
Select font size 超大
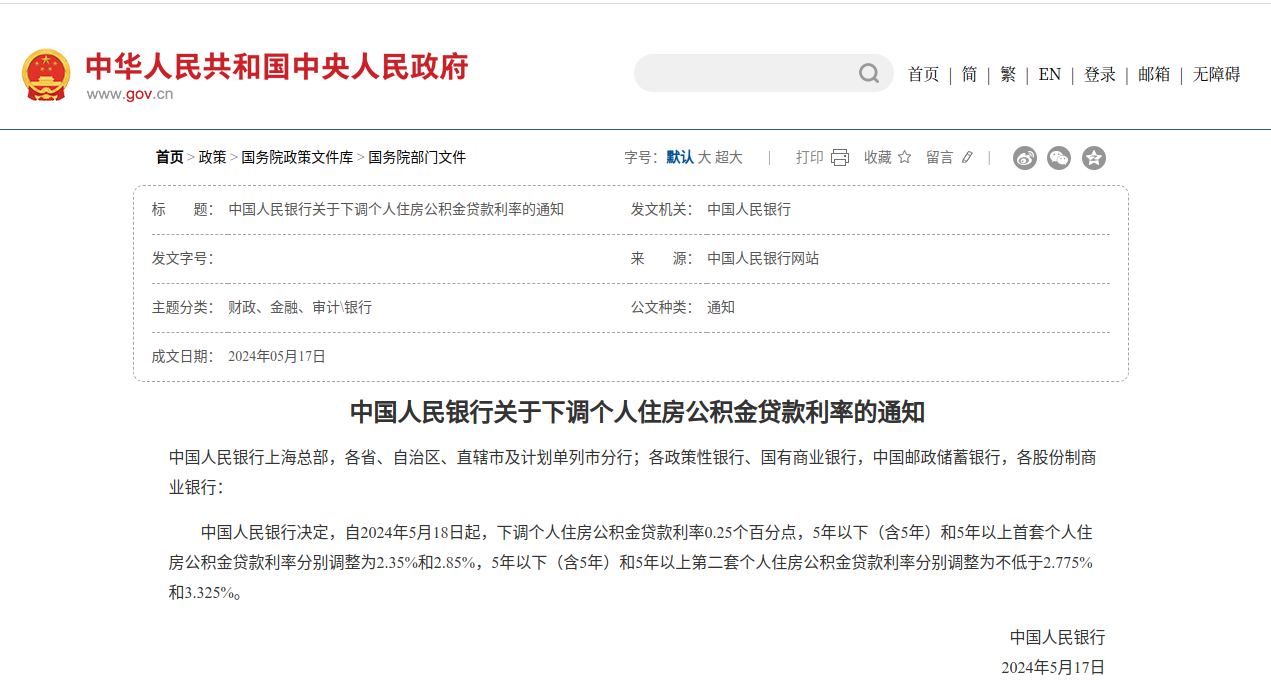pos(729,157)
